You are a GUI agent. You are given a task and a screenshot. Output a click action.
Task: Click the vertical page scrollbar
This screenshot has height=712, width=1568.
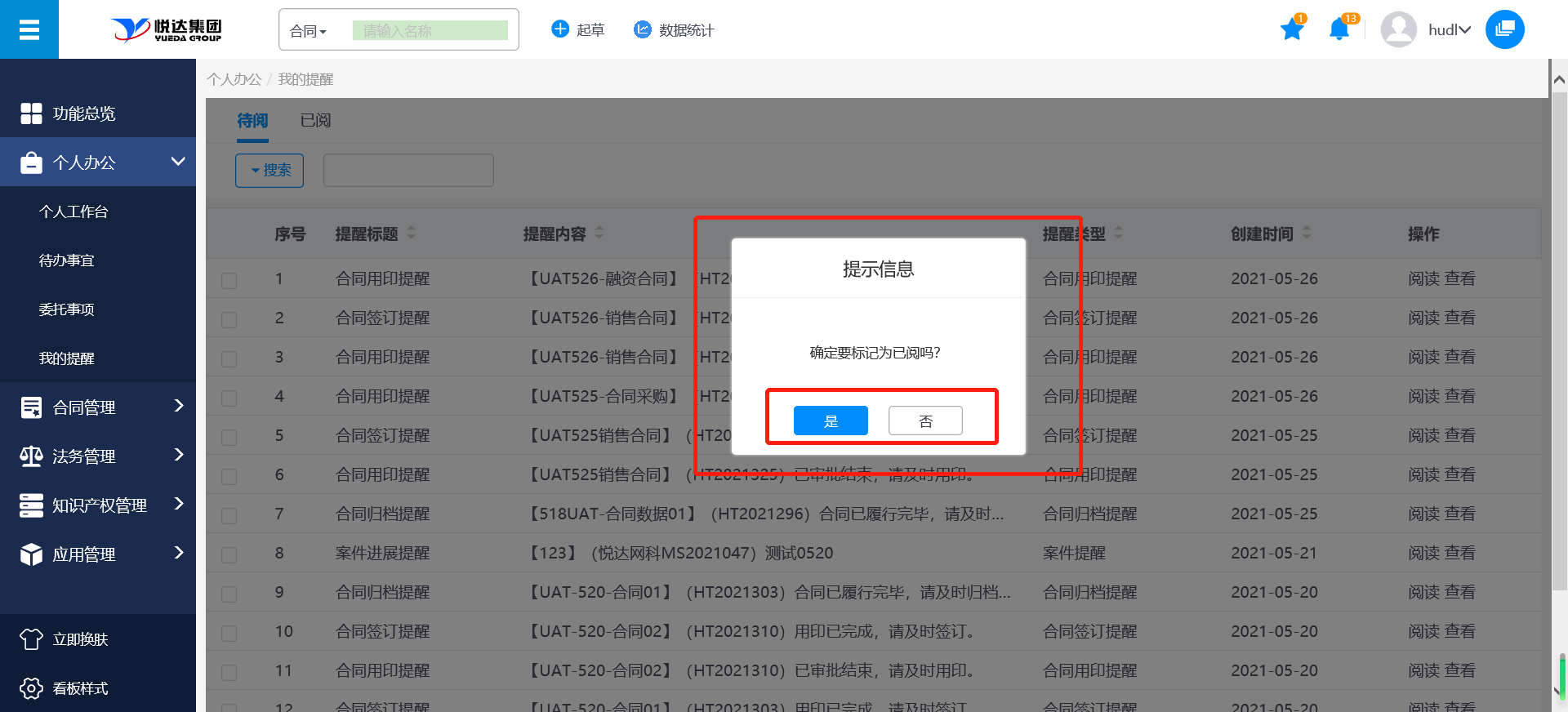pos(1558,327)
